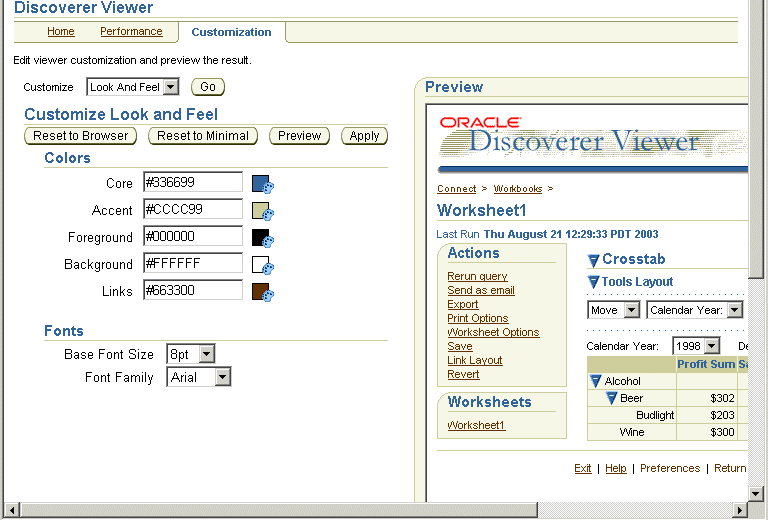The height and width of the screenshot is (520, 768).
Task: Follow the Workbooks breadcrumb link
Action: pos(518,189)
